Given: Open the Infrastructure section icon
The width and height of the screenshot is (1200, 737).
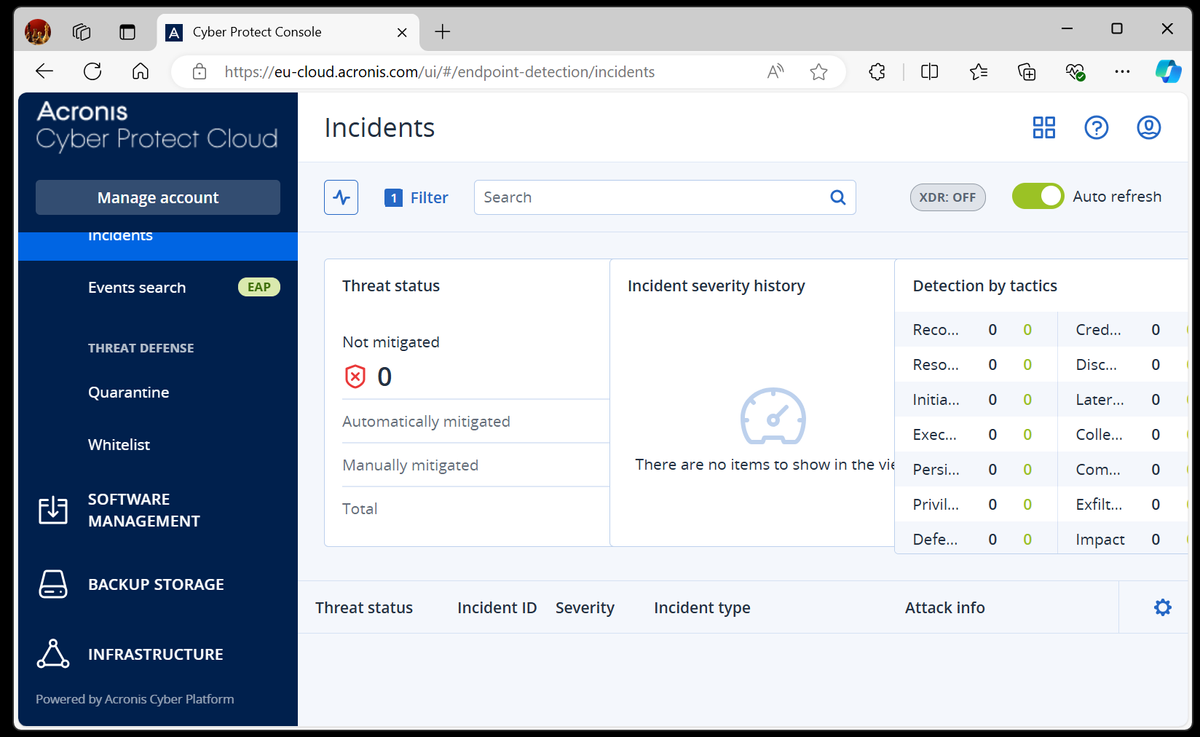Looking at the screenshot, I should (x=52, y=654).
